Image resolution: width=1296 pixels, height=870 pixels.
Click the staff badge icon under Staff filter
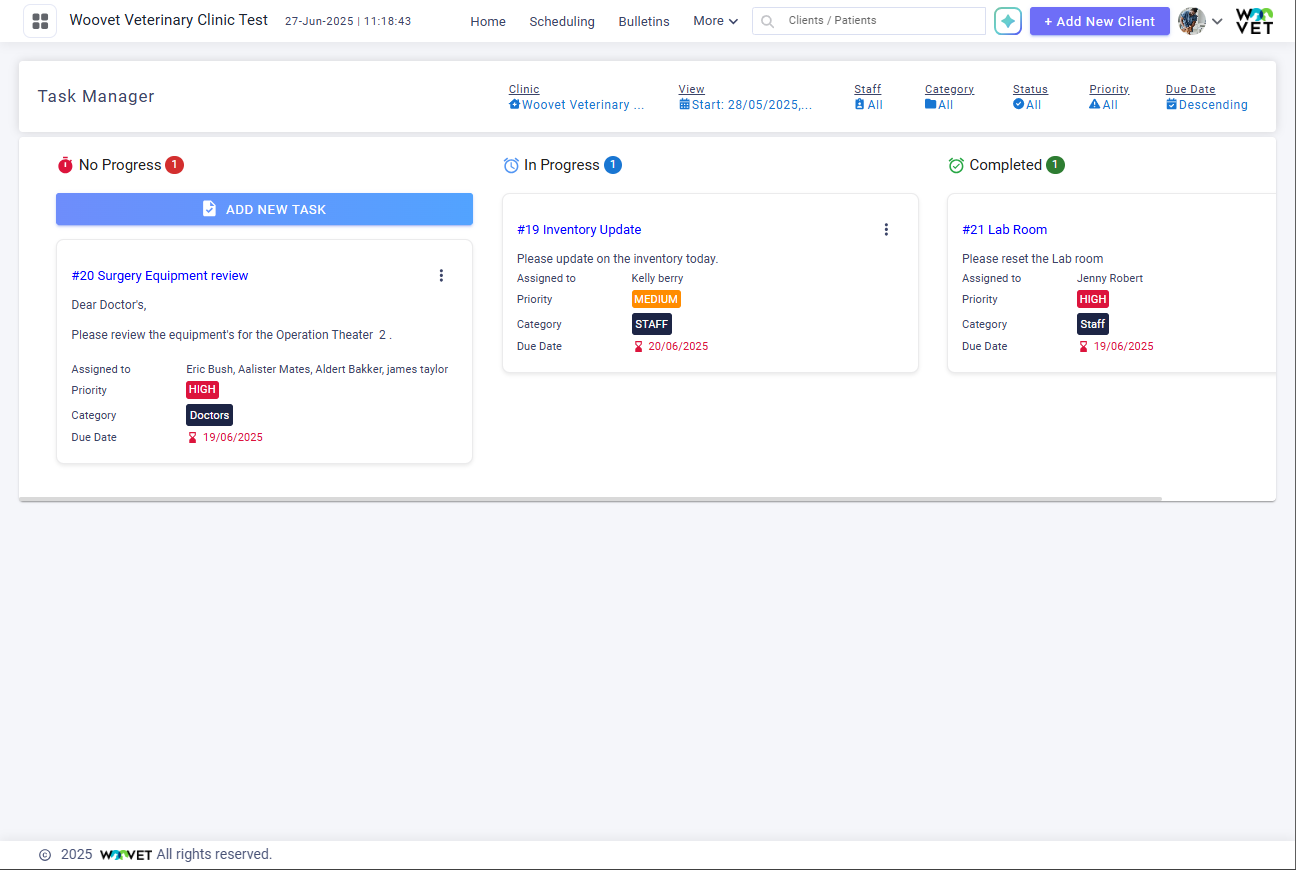coord(861,104)
